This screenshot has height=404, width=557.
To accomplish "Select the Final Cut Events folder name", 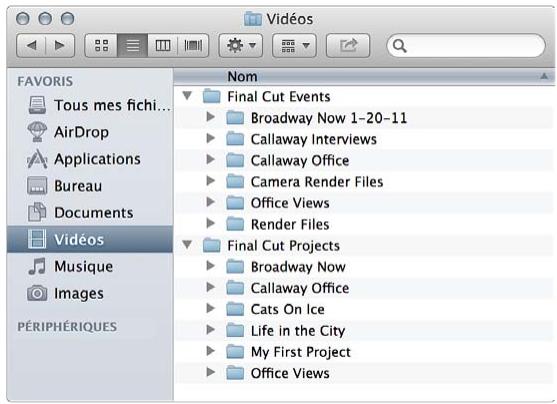I will click(279, 97).
